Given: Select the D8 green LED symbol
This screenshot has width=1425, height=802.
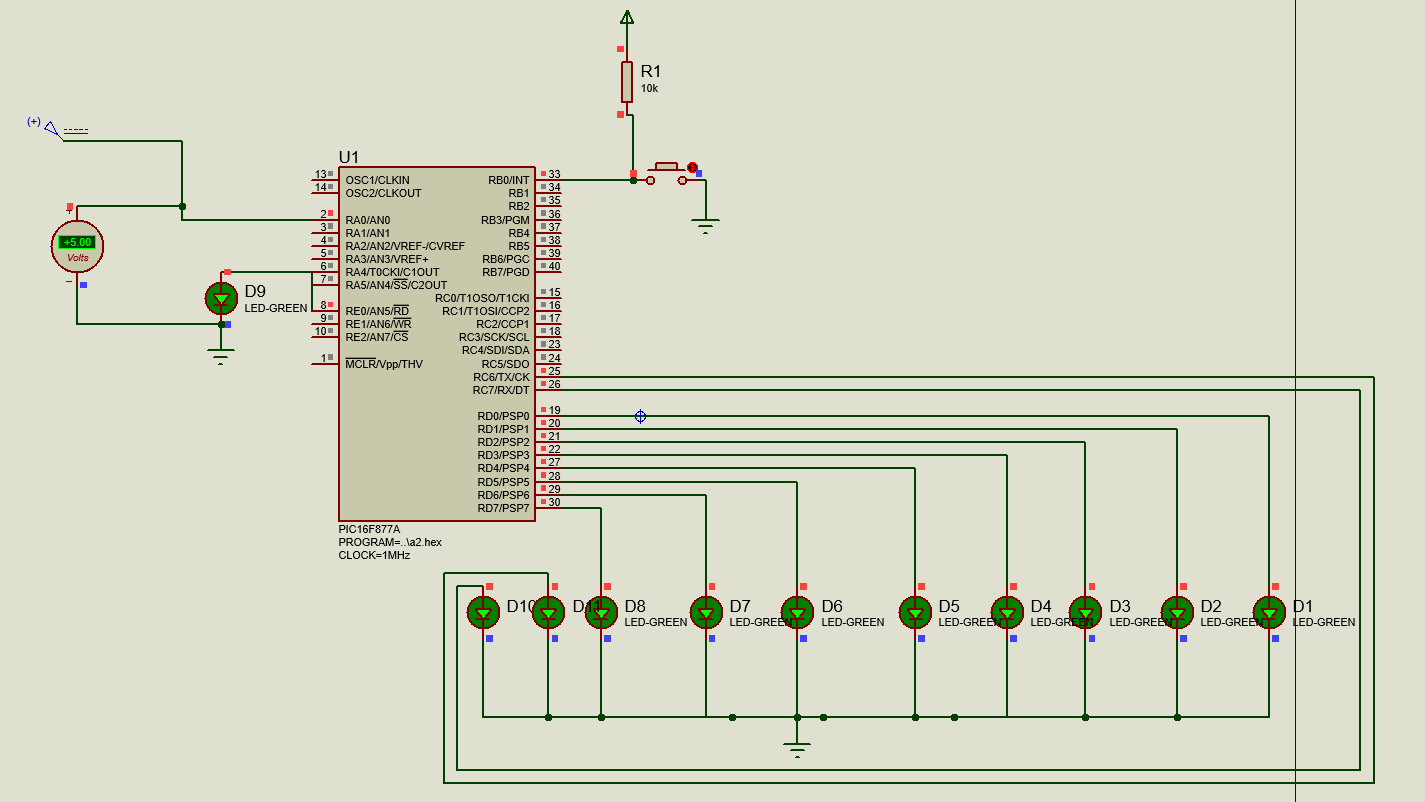Looking at the screenshot, I should coord(601,612).
